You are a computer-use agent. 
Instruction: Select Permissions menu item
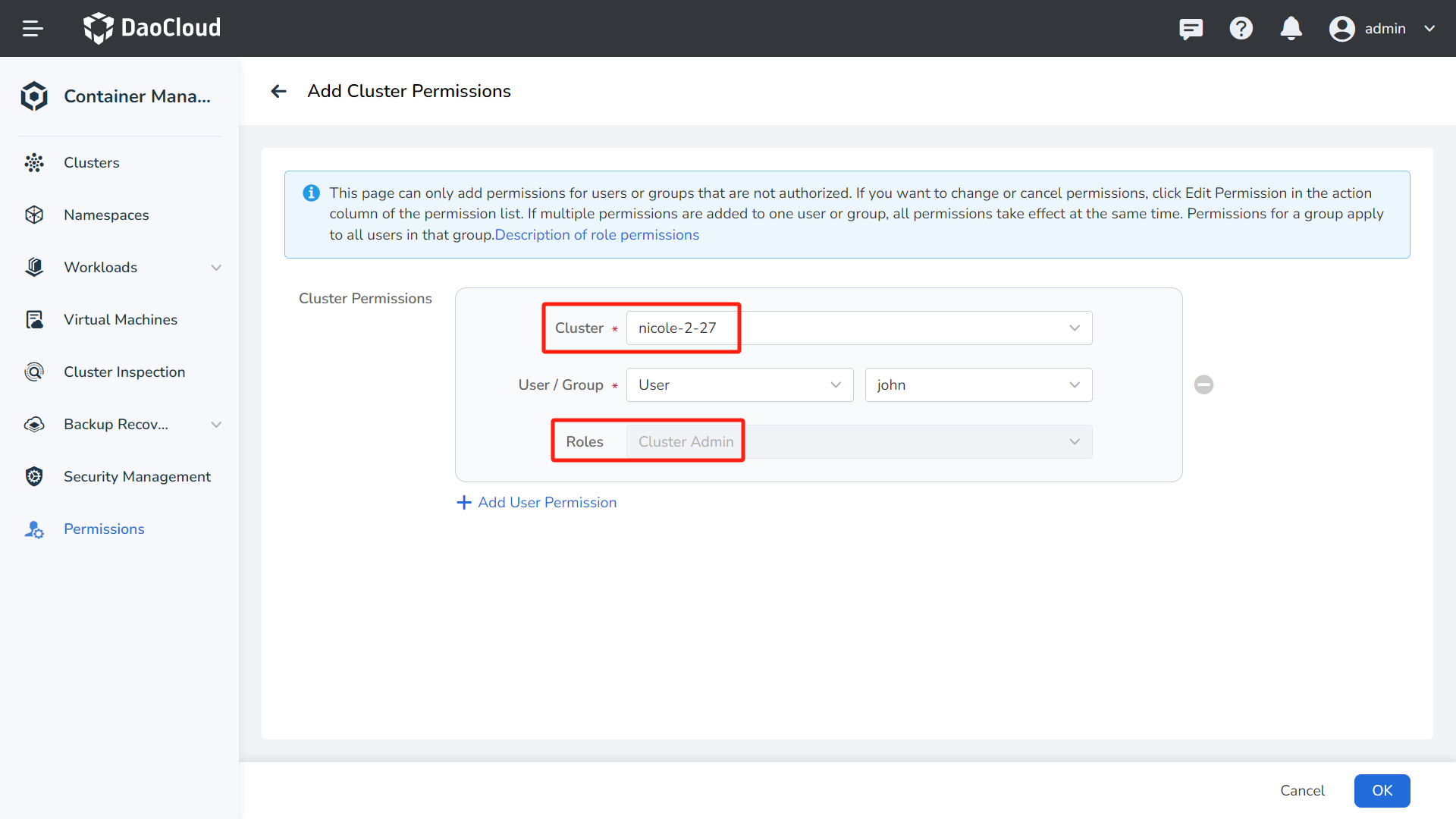pyautogui.click(x=104, y=529)
